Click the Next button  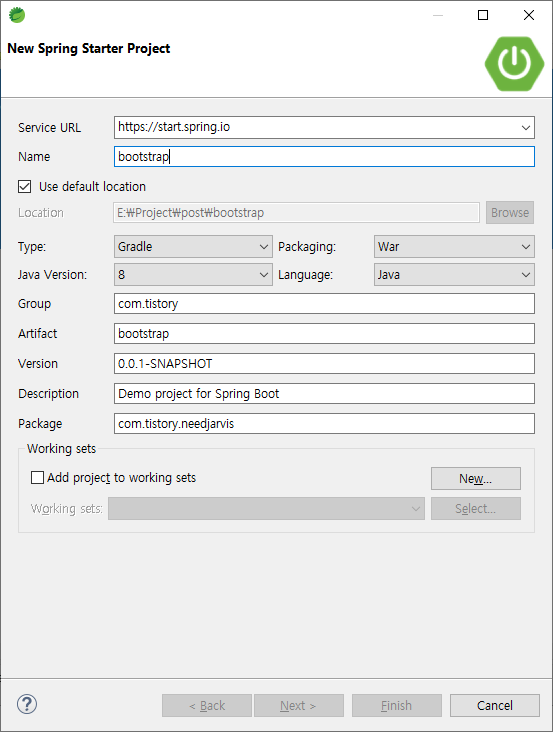(299, 705)
